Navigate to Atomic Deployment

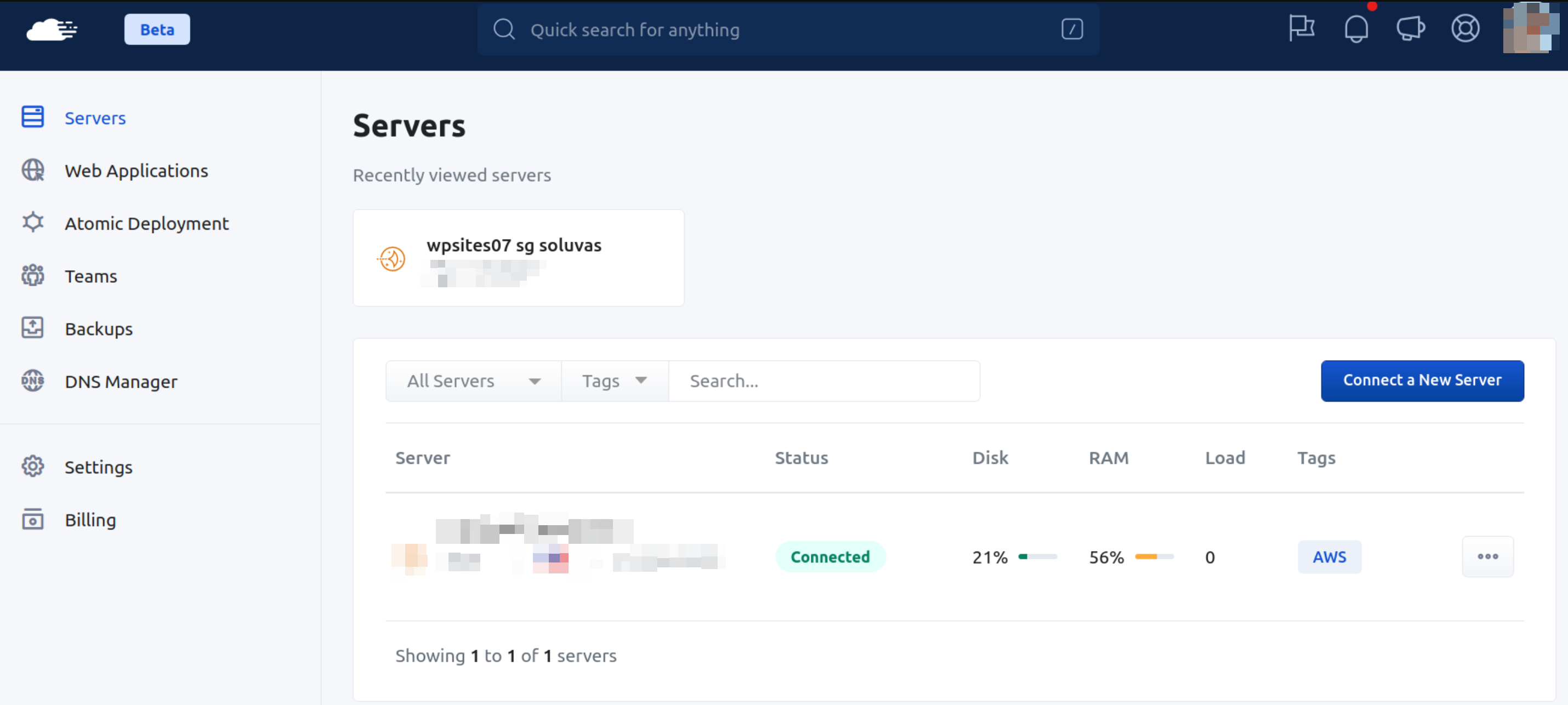pyautogui.click(x=147, y=223)
